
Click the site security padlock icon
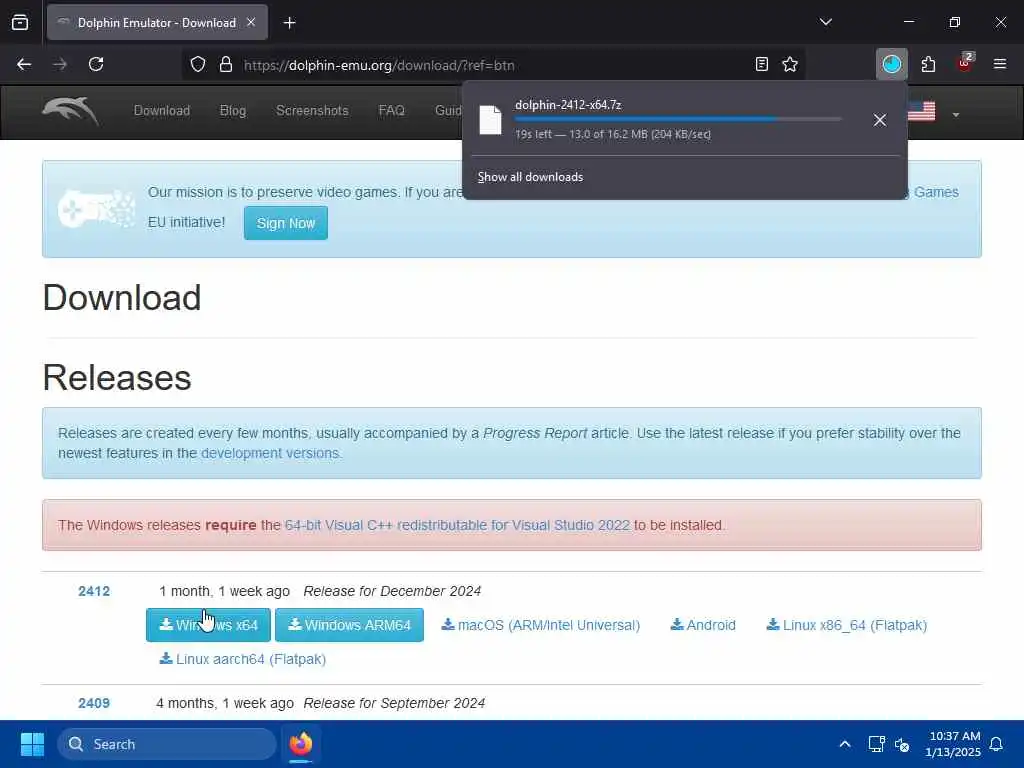coord(226,64)
